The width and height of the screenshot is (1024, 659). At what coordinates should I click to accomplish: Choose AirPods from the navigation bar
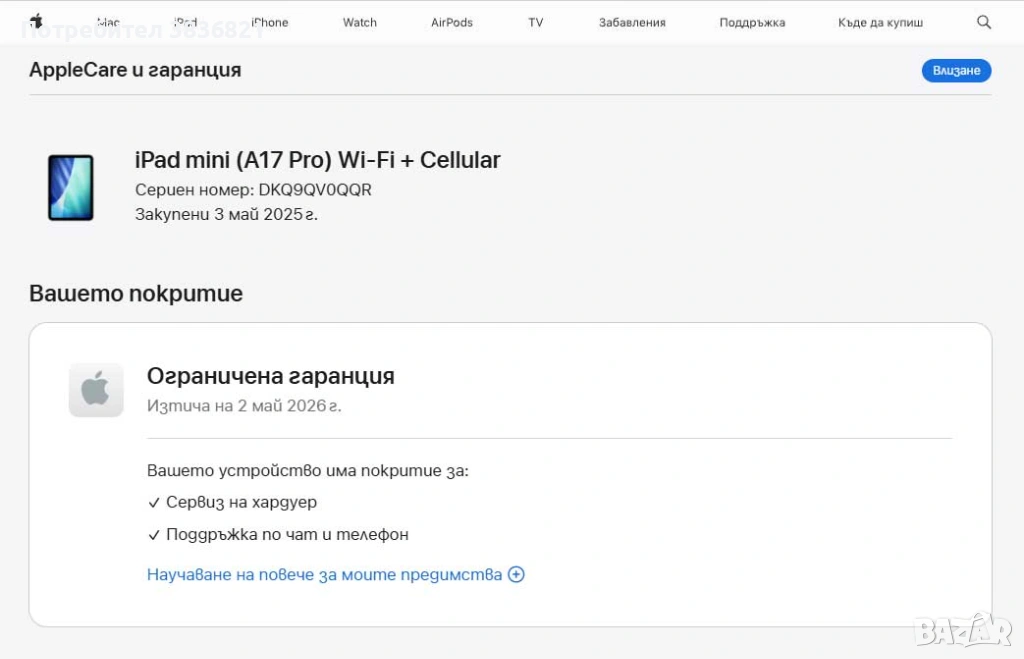(452, 22)
